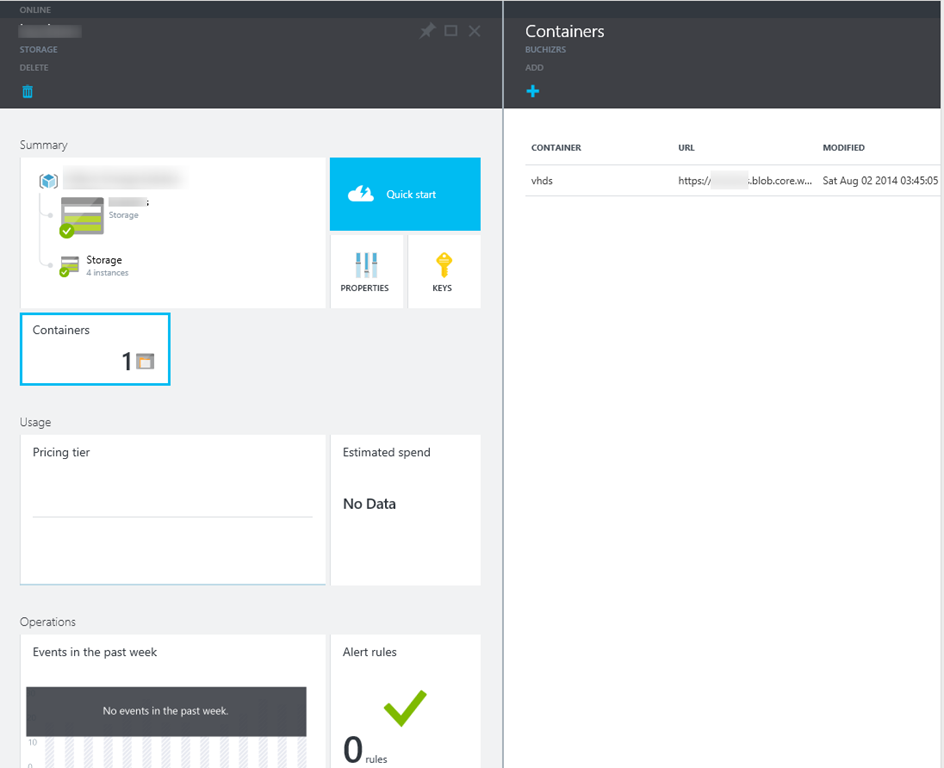Open the Containers tile
944x768 pixels.
pos(95,349)
